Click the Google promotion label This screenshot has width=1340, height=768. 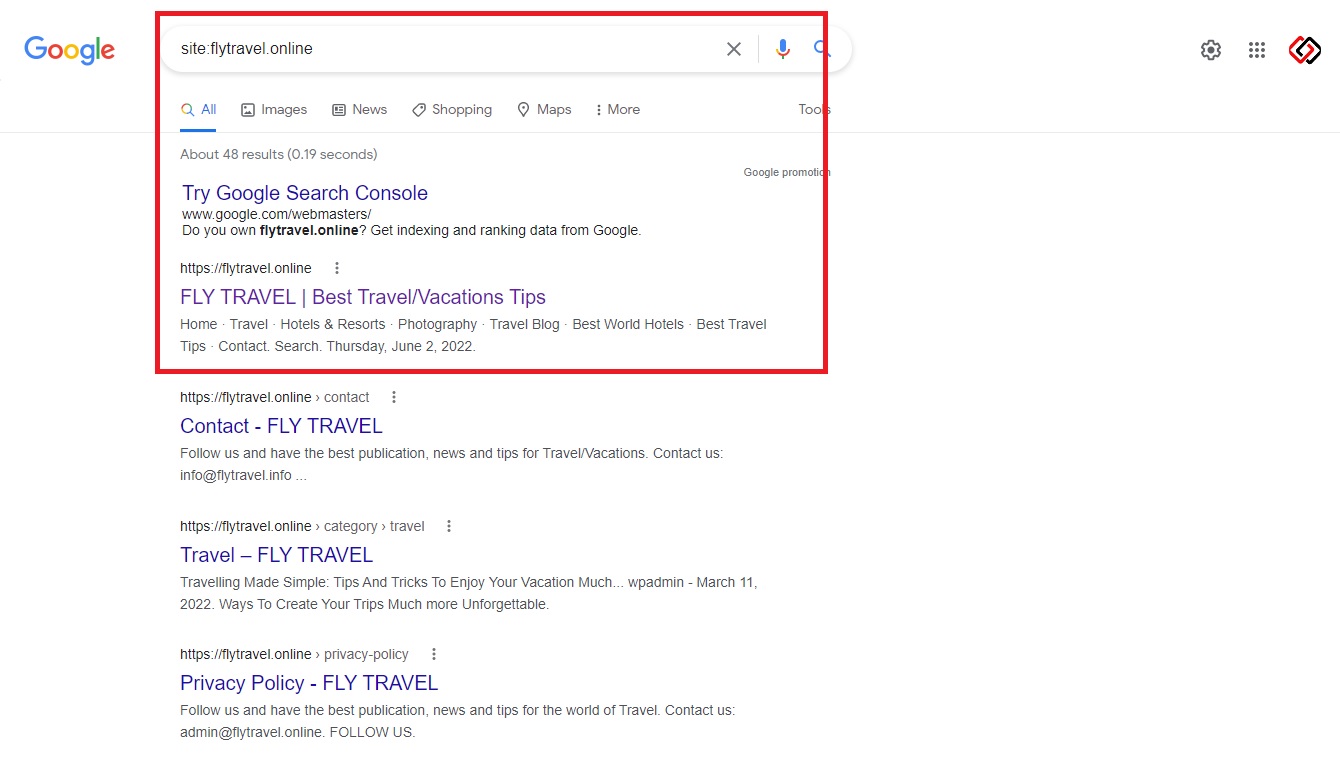pos(787,173)
